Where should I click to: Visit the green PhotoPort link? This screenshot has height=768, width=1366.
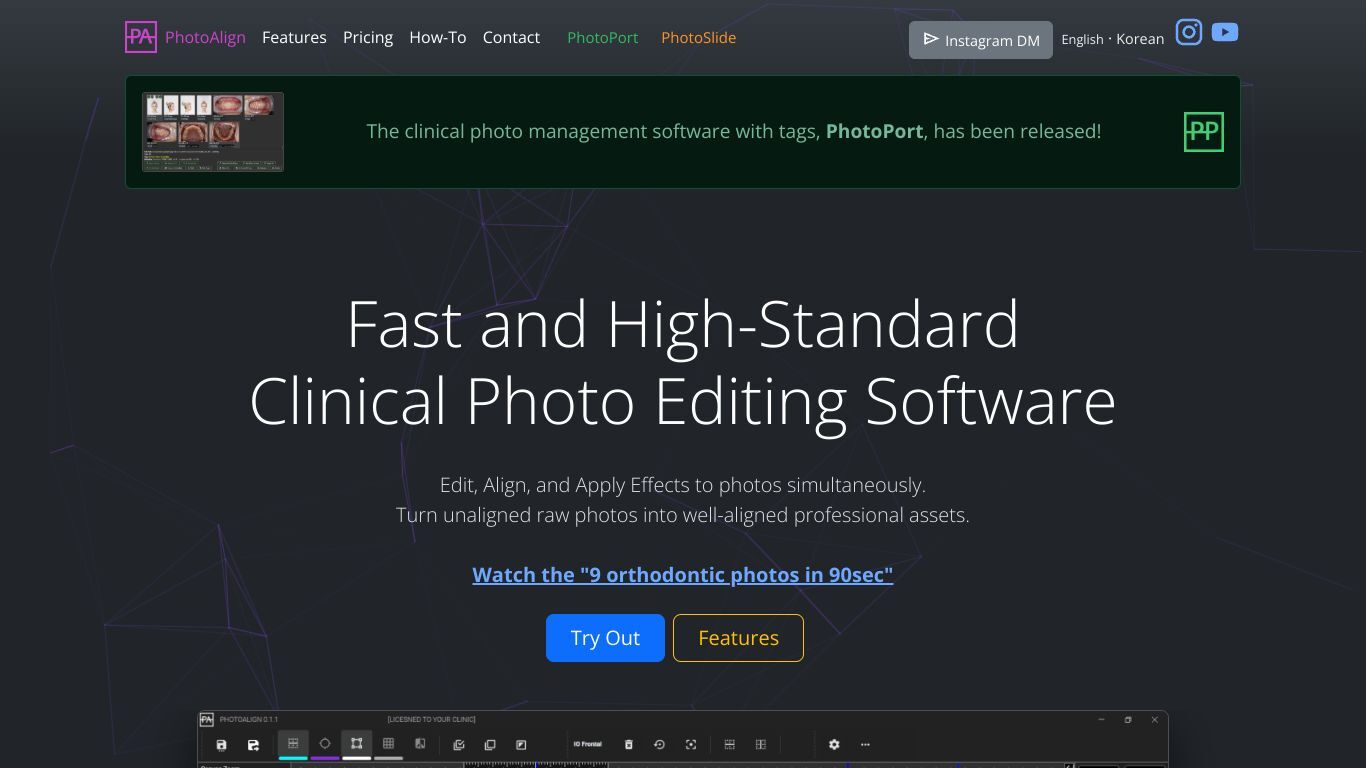602,38
